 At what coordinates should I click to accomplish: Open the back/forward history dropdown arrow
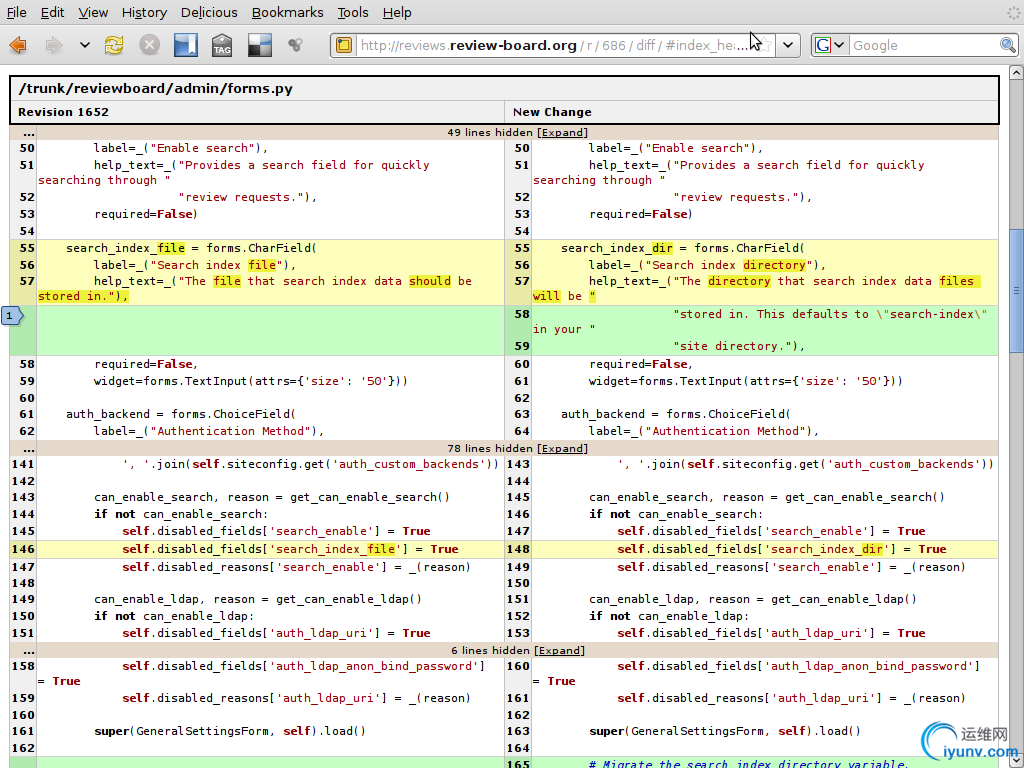(84, 45)
